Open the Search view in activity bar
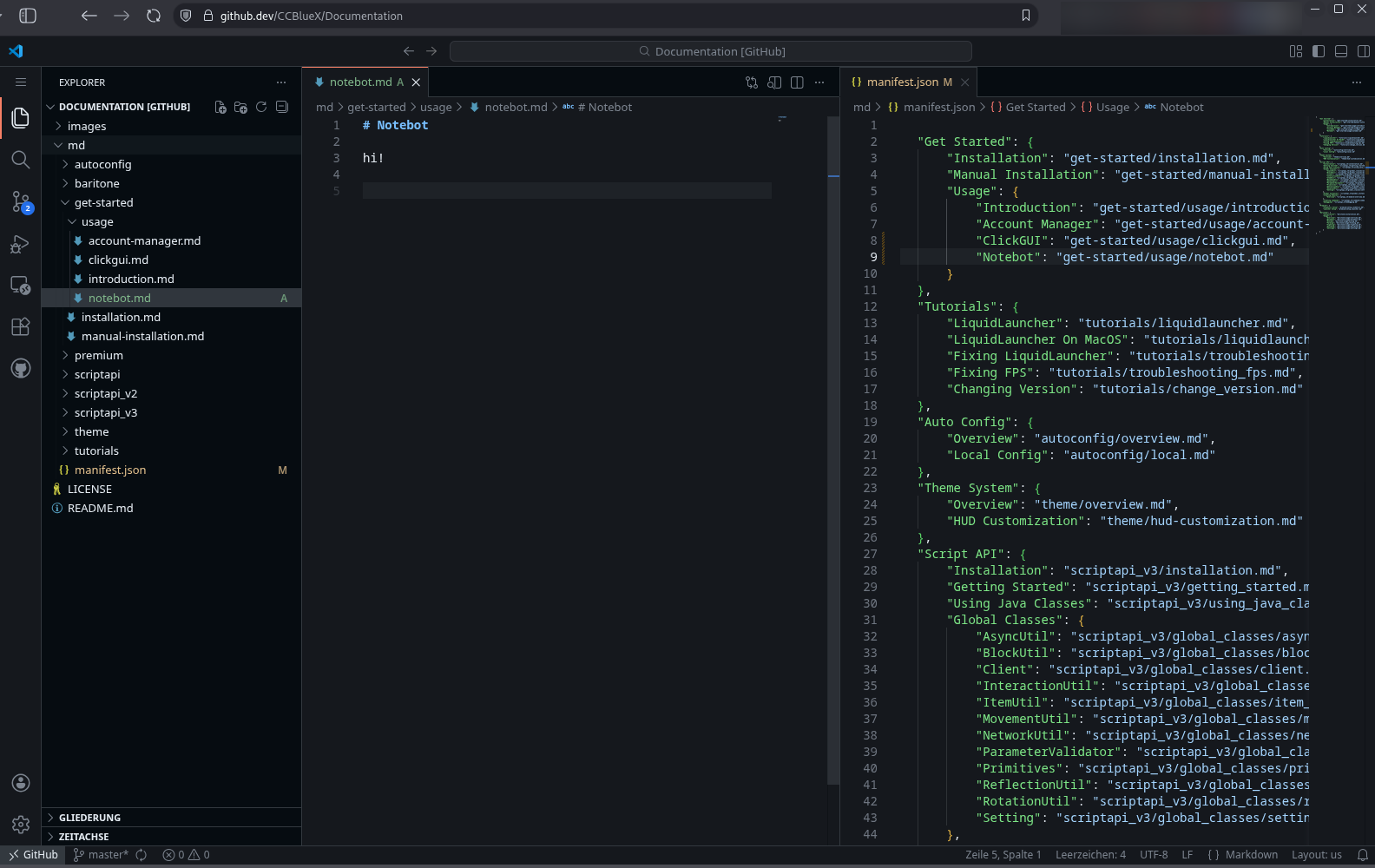The image size is (1375, 868). pyautogui.click(x=21, y=160)
